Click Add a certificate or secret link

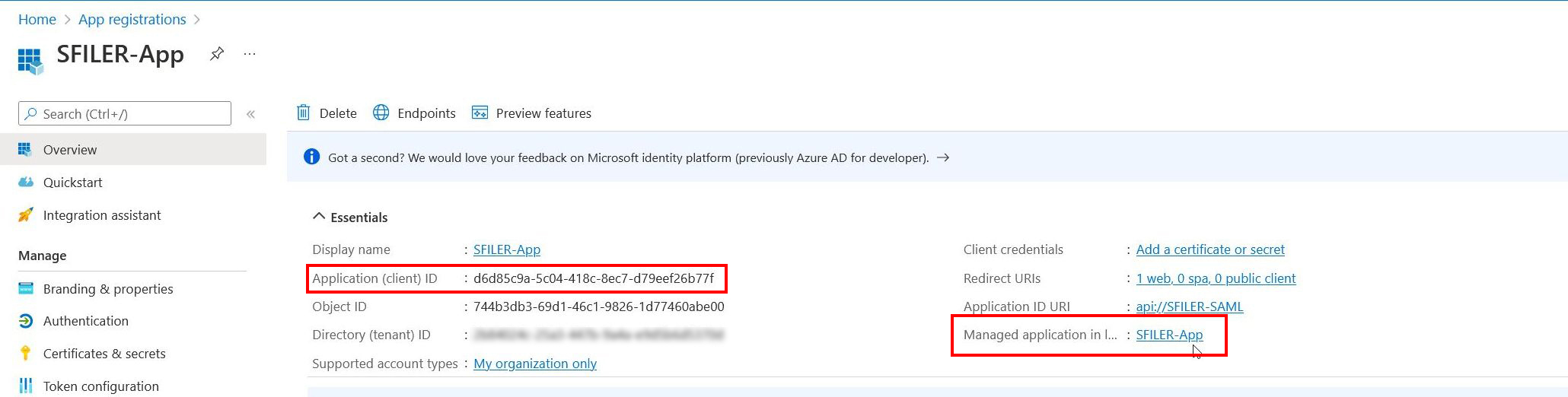pos(1209,249)
